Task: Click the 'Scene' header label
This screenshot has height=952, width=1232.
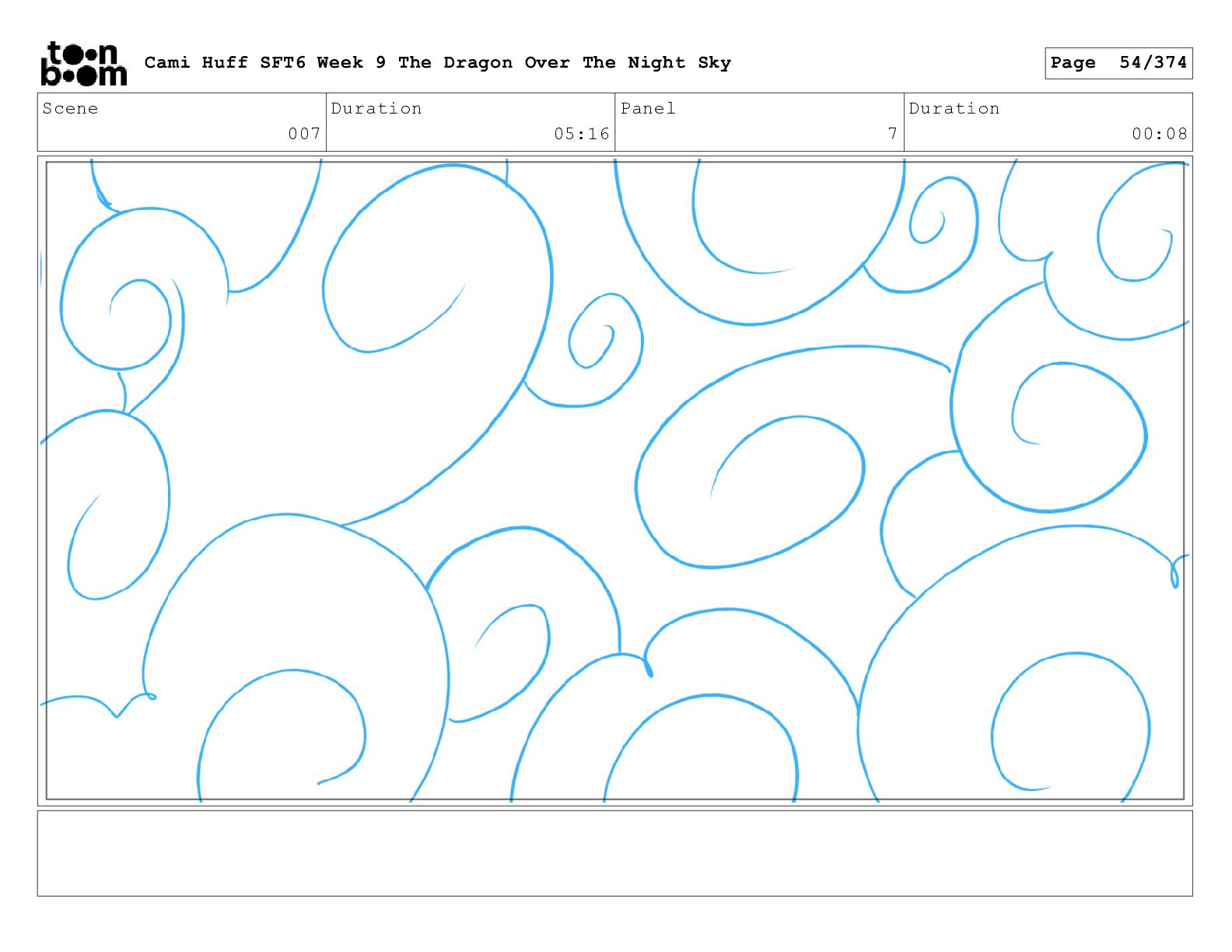Action: tap(70, 109)
